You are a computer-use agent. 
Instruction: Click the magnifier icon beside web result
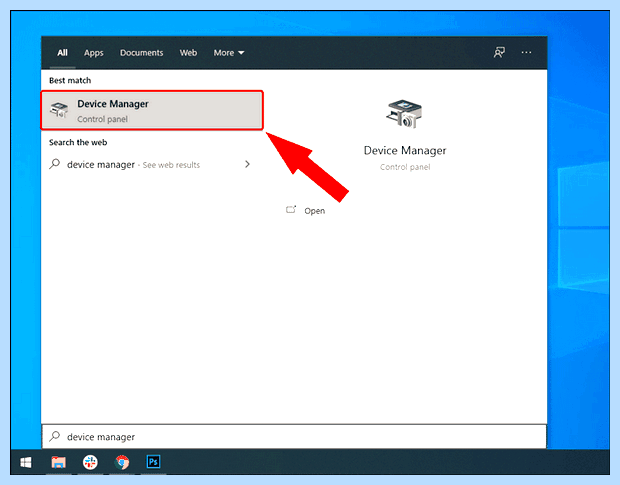[x=55, y=164]
